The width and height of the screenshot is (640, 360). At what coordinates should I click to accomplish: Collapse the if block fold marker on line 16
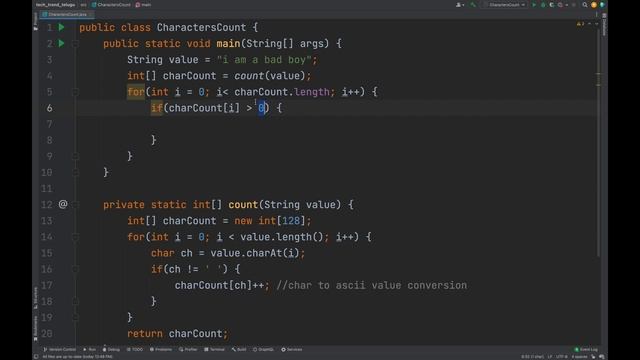tap(76, 269)
